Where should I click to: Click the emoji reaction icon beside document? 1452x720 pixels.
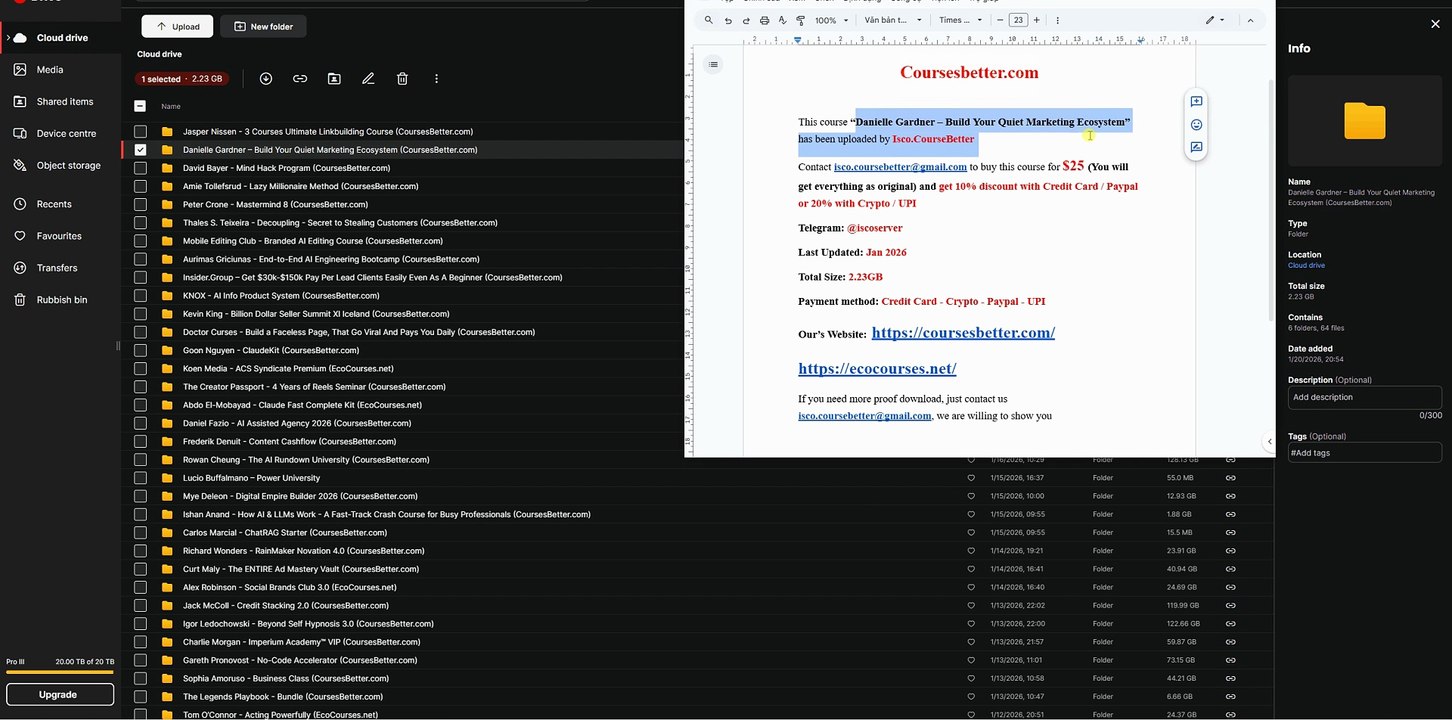point(1196,125)
